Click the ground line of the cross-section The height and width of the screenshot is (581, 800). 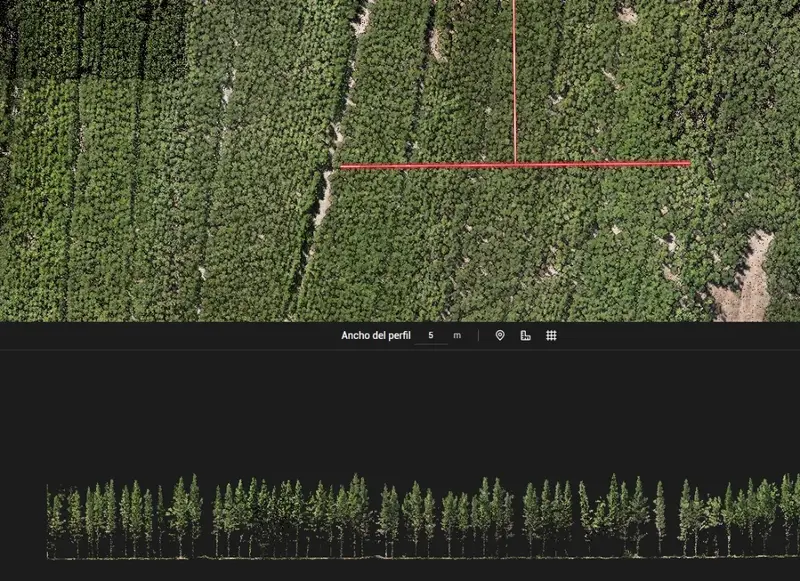[x=423, y=558]
